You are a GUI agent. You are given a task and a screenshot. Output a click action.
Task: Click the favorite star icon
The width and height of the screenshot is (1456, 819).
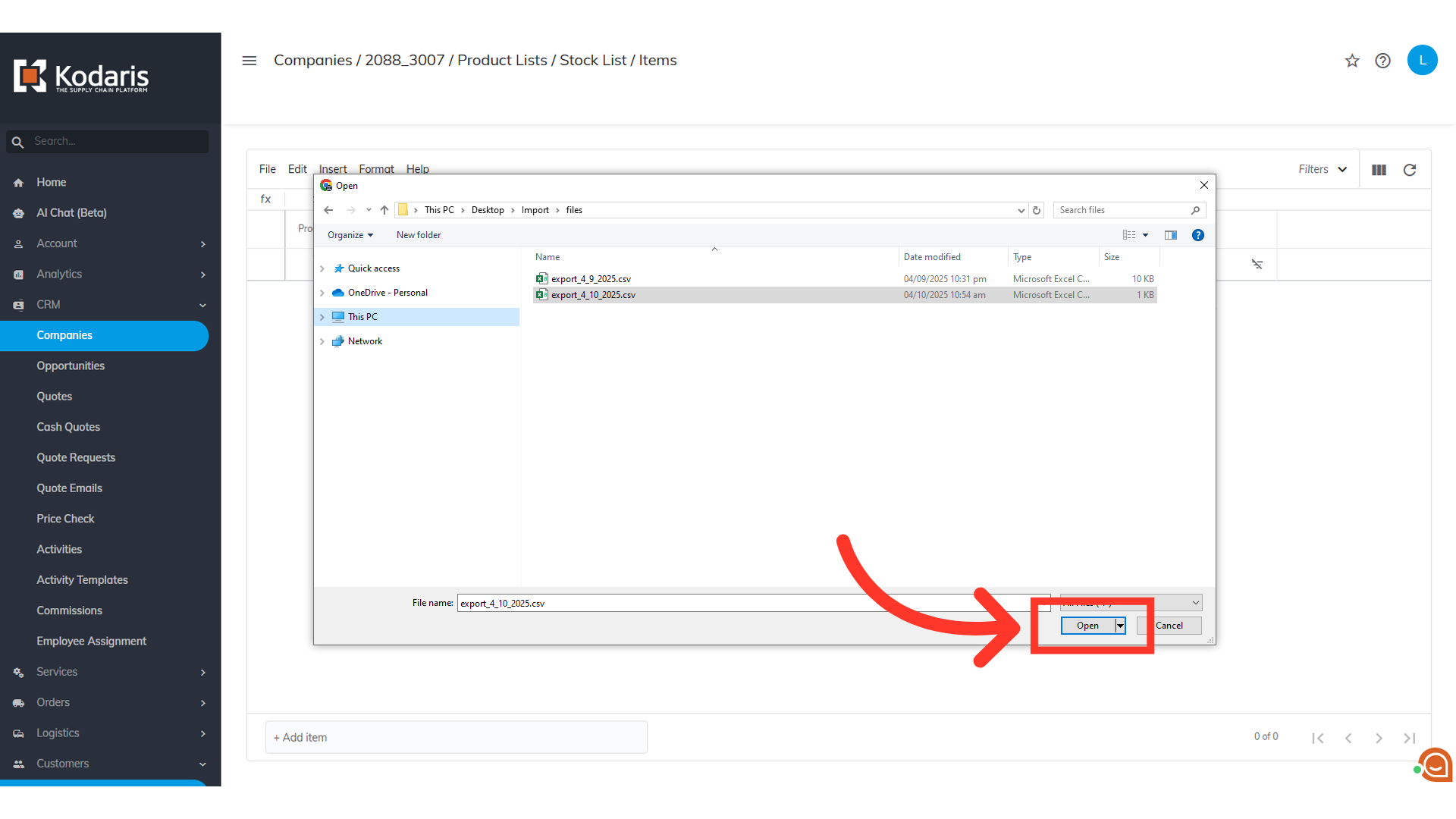pos(1352,61)
